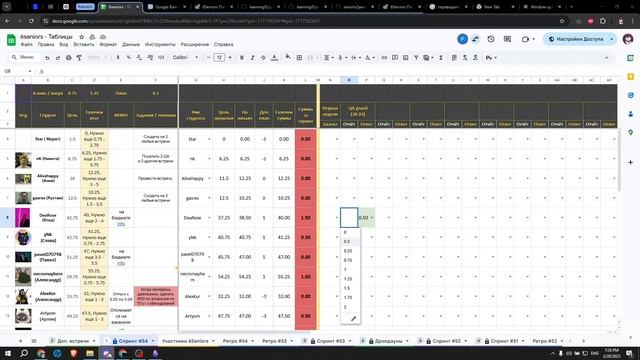Increase font size with plus button
Screen dimensions: 640x360
[x=230, y=58]
